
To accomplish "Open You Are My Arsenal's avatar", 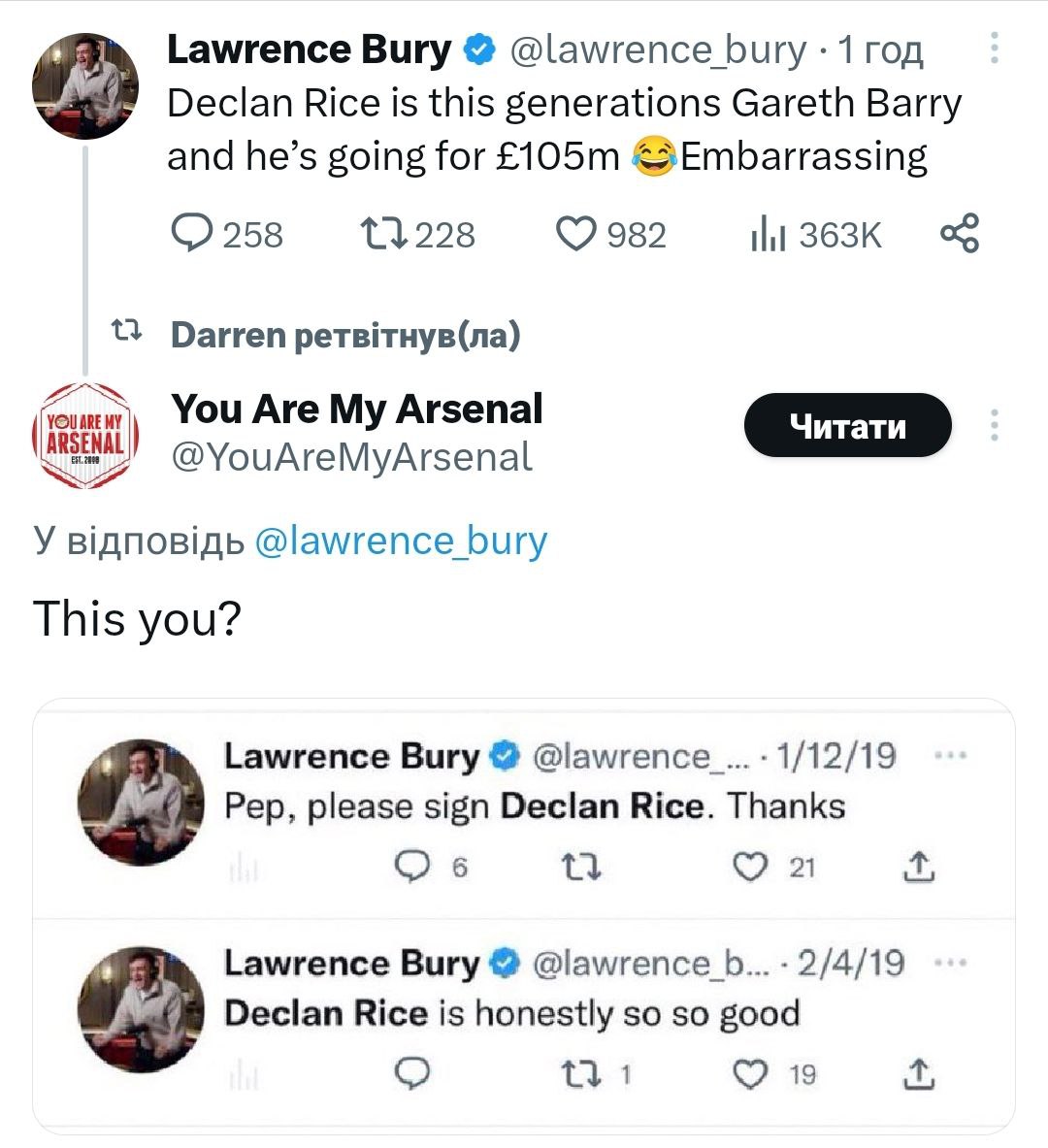I will pos(85,435).
